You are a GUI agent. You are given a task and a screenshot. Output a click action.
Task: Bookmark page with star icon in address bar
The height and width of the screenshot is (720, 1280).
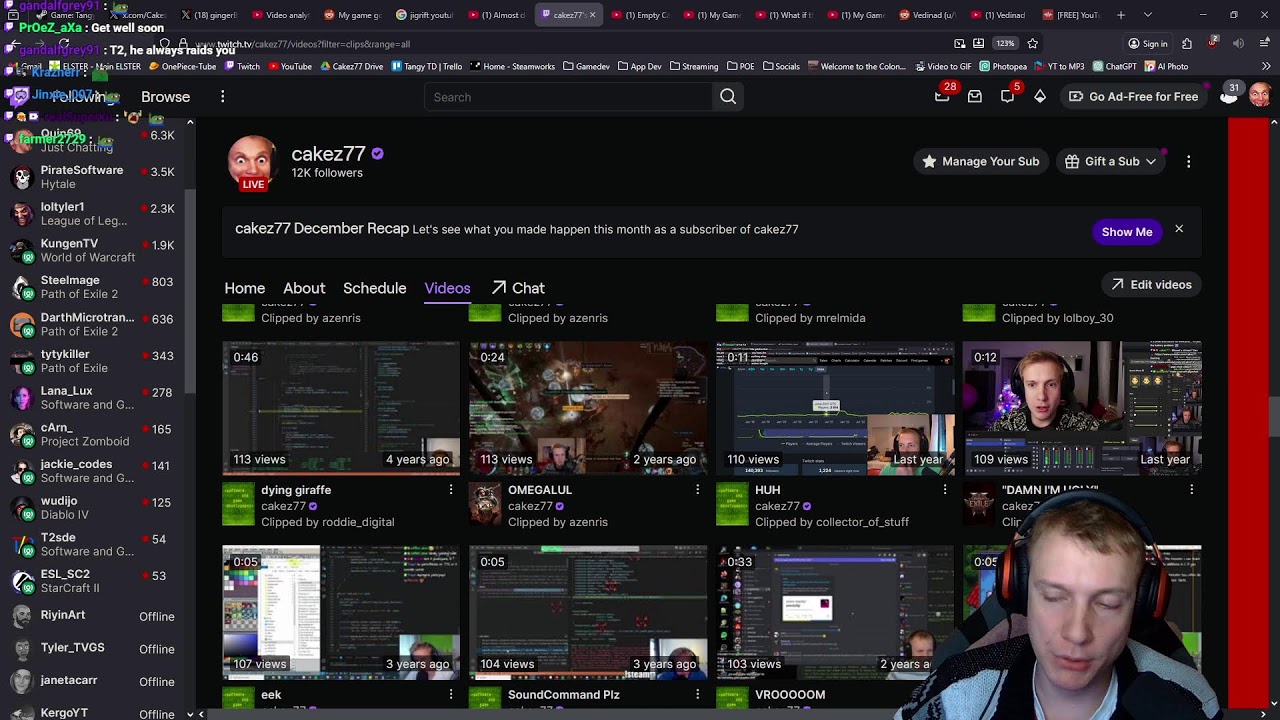tap(1032, 44)
